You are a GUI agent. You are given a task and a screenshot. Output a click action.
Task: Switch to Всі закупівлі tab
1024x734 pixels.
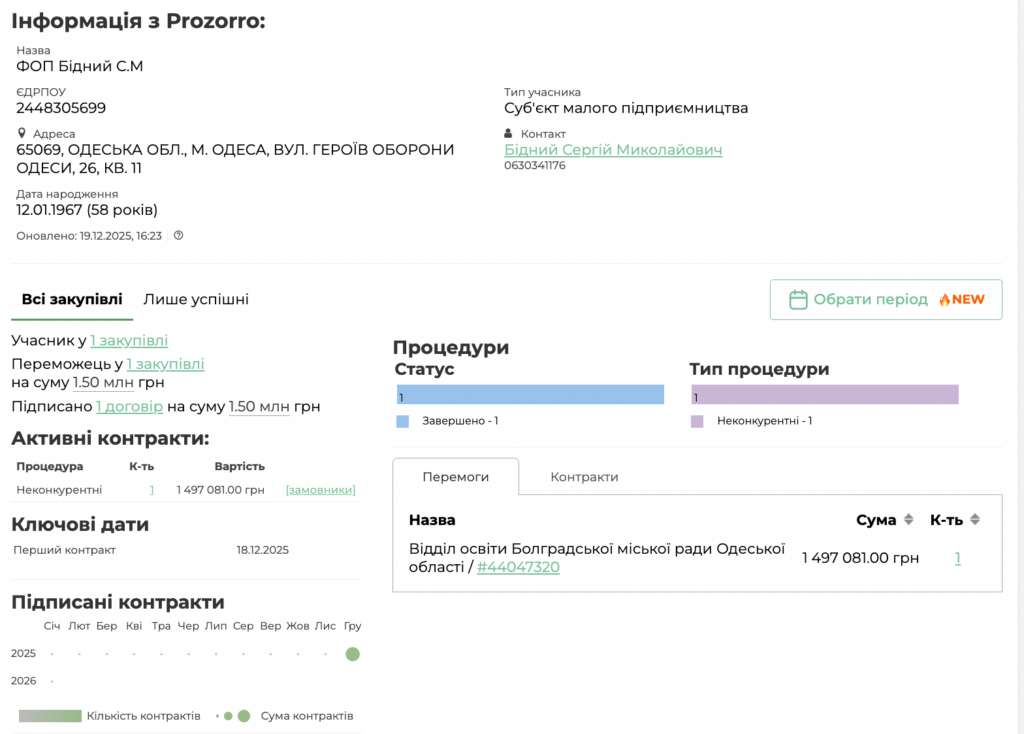72,299
